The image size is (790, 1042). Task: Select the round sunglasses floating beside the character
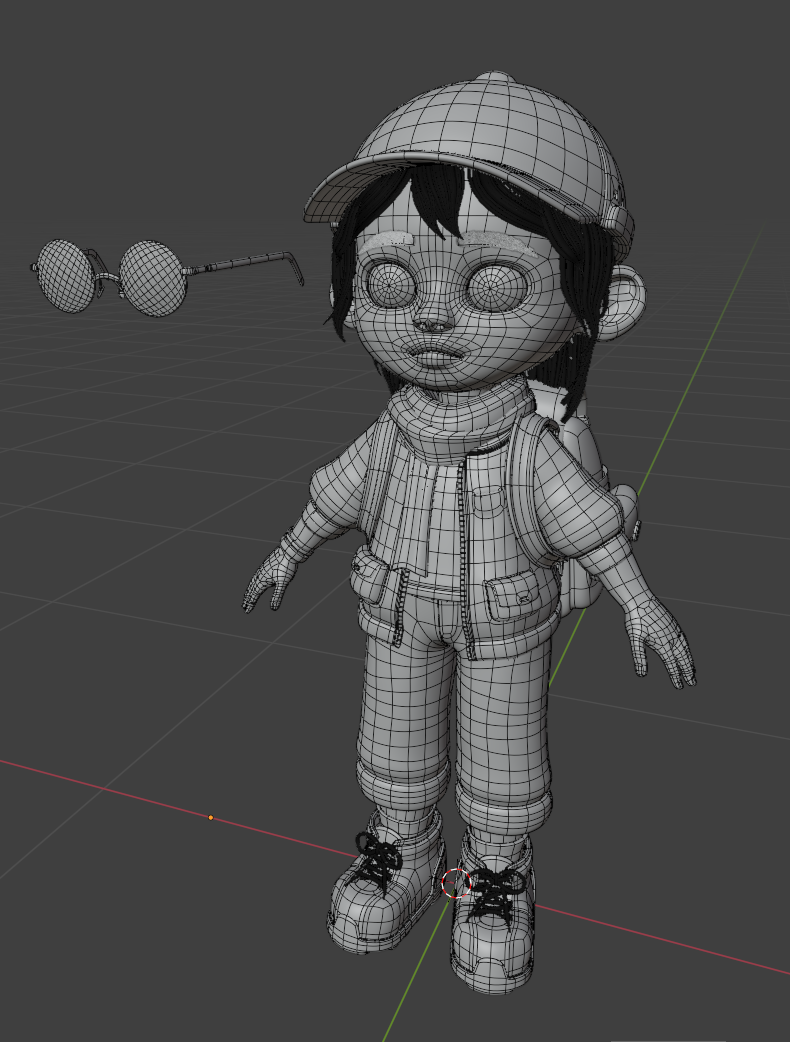tap(150, 277)
